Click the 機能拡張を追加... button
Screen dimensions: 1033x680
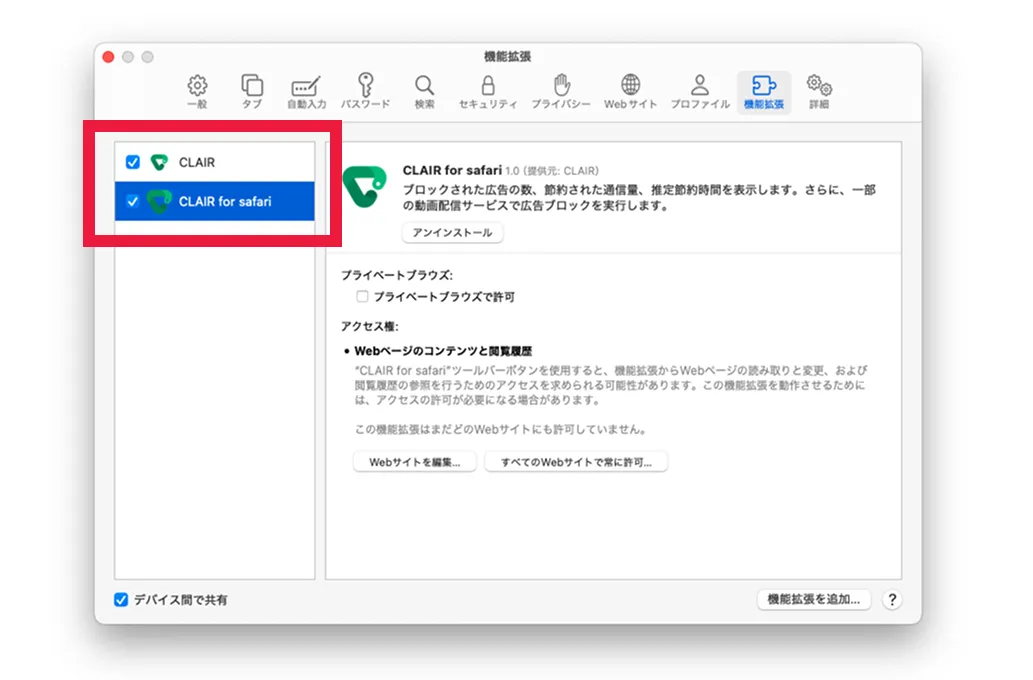coord(814,600)
